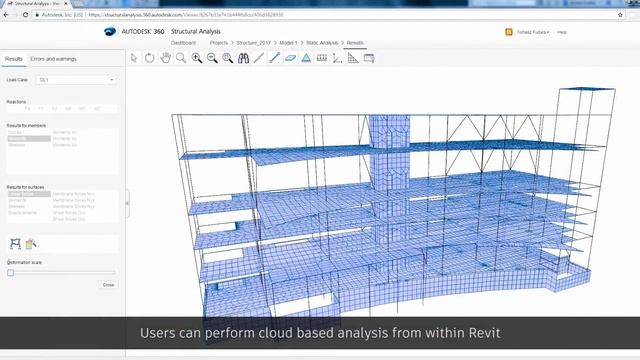Activate the rotate/orbit view tool
This screenshot has width=640, height=360.
150,58
